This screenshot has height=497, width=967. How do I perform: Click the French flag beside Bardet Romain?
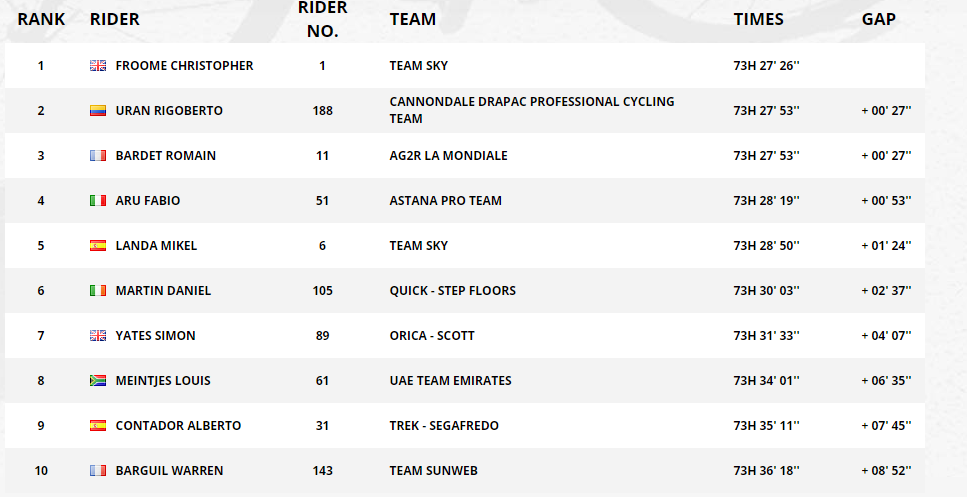click(98, 155)
